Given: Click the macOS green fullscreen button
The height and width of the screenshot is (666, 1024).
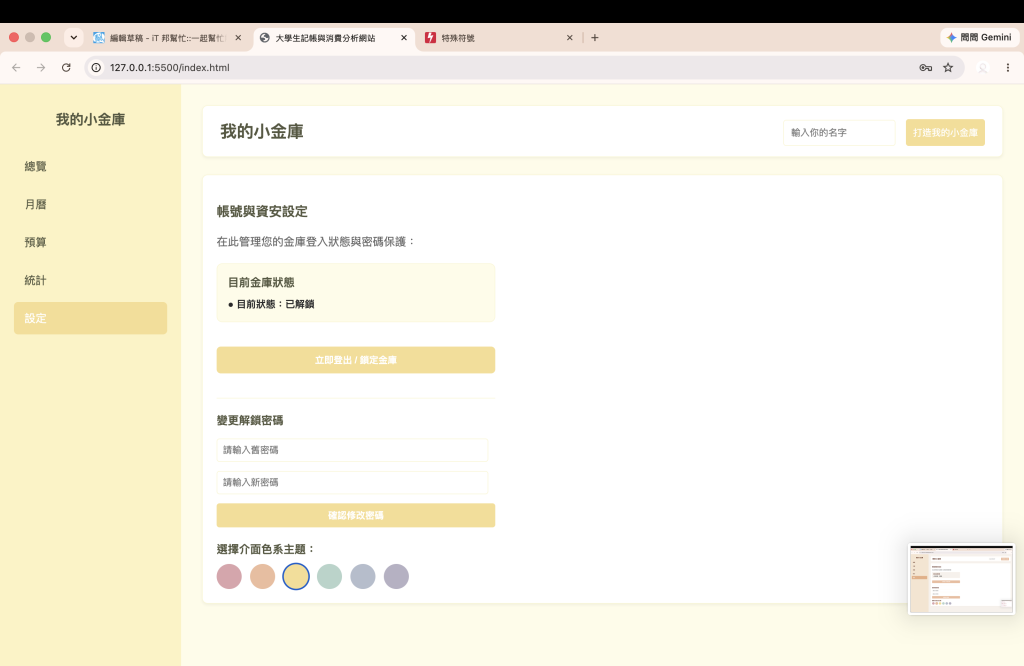Looking at the screenshot, I should click(46, 37).
